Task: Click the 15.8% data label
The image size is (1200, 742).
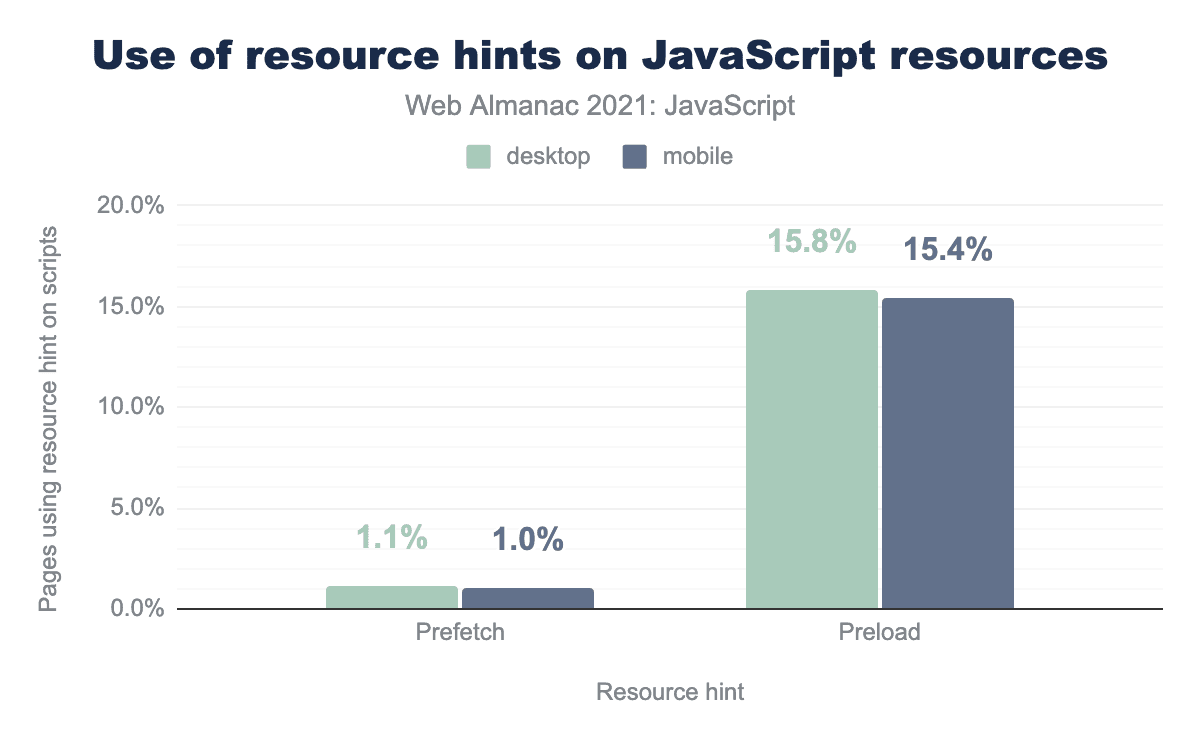Action: point(812,241)
